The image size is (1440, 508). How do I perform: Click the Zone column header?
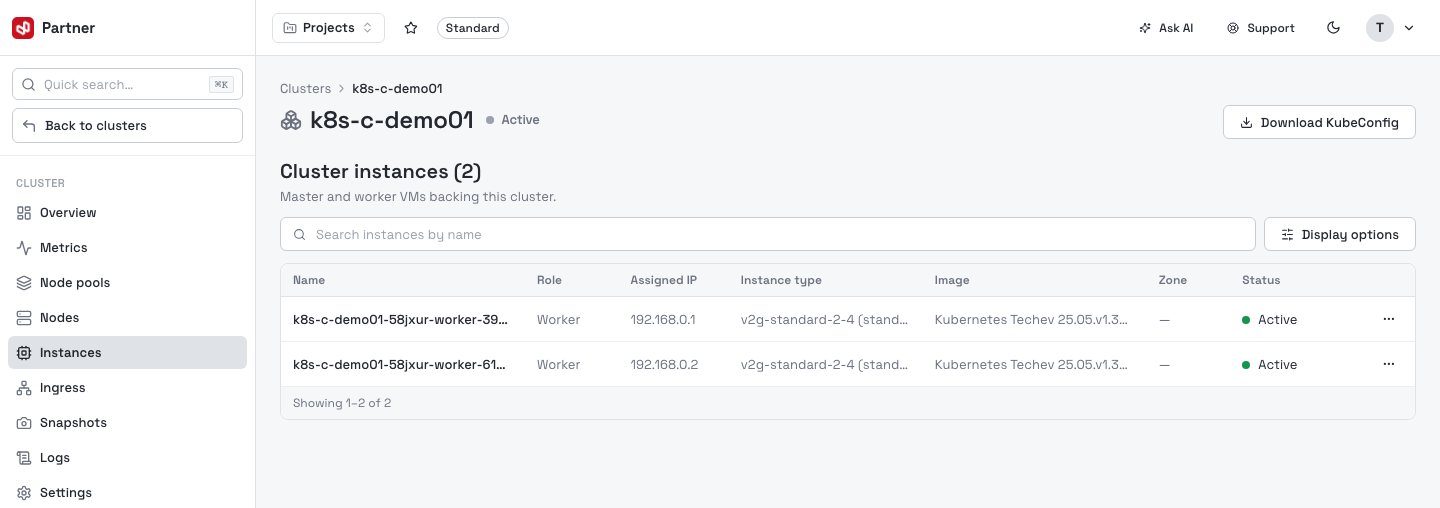(x=1173, y=280)
